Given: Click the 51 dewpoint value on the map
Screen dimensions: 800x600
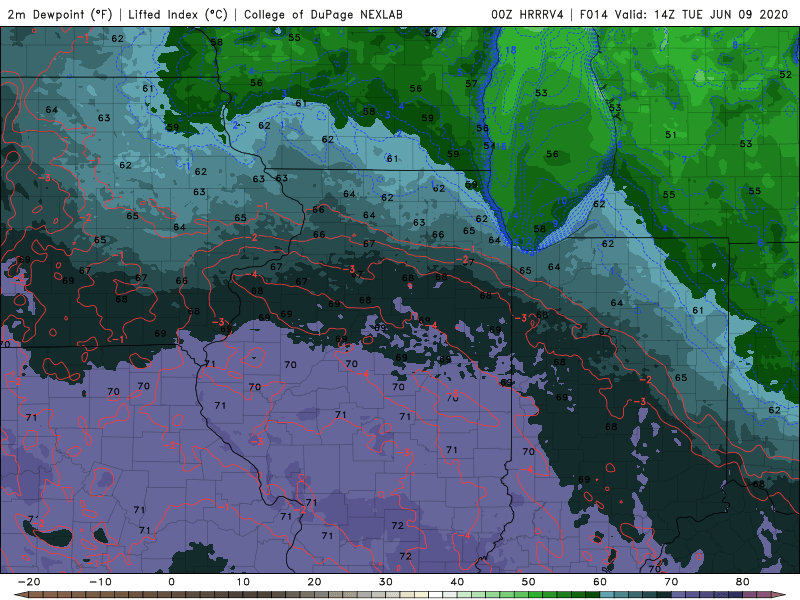Looking at the screenshot, I should pyautogui.click(x=671, y=135).
